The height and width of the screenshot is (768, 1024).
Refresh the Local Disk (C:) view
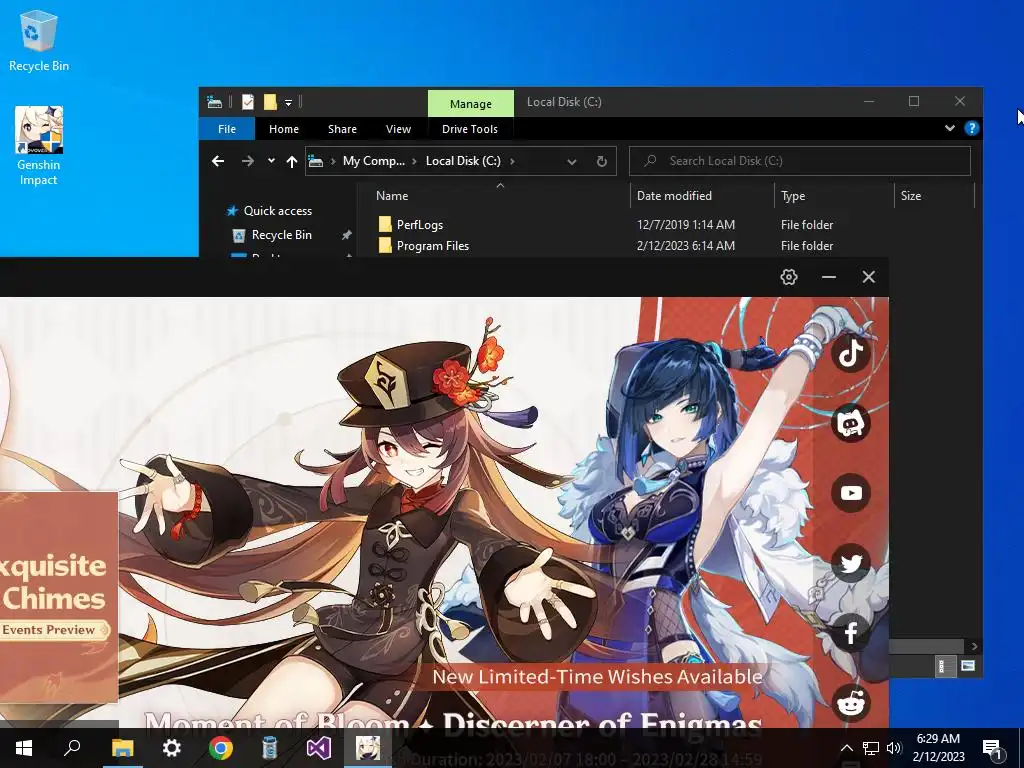[601, 161]
